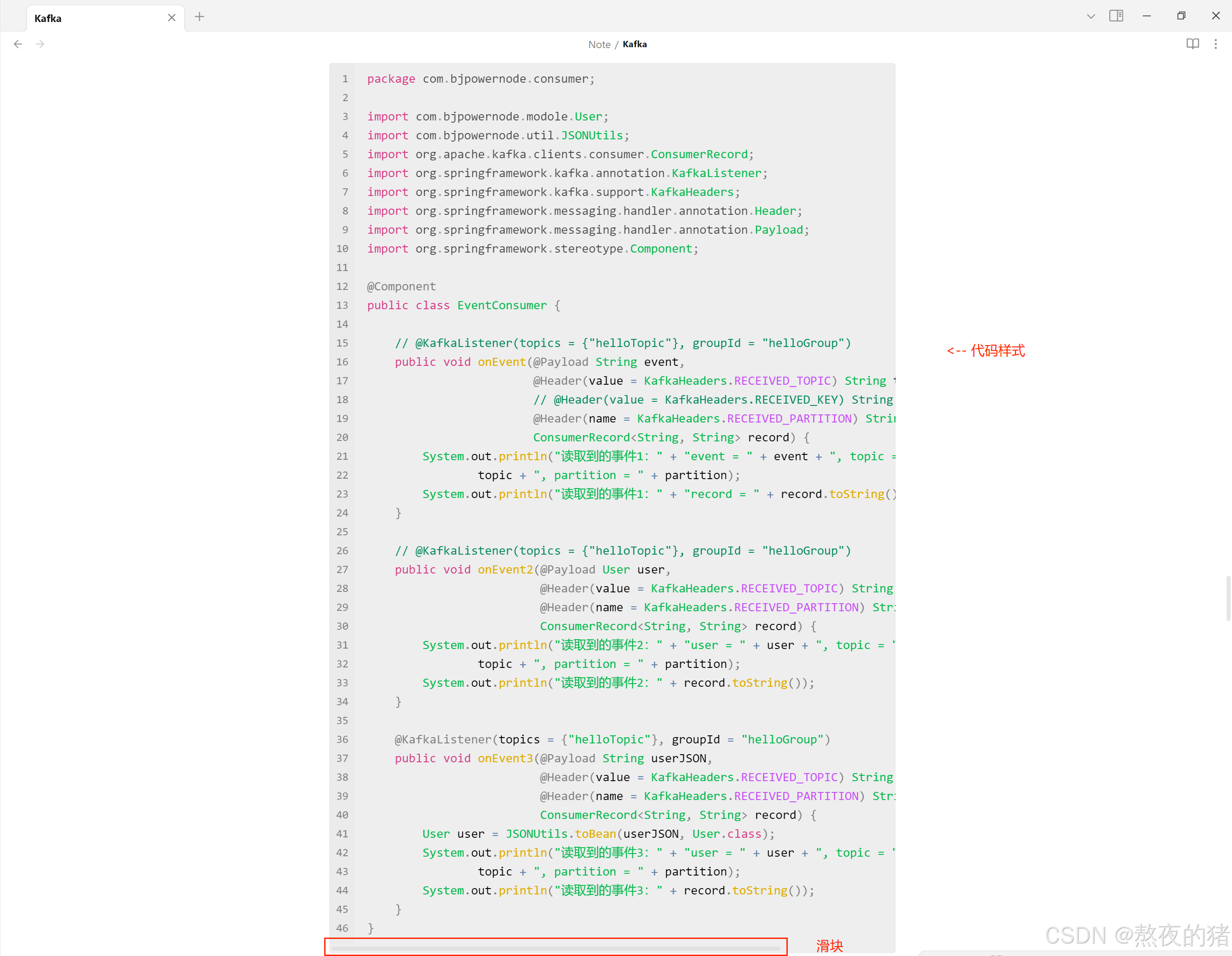Open the Note folder breadcrumb

coord(599,44)
